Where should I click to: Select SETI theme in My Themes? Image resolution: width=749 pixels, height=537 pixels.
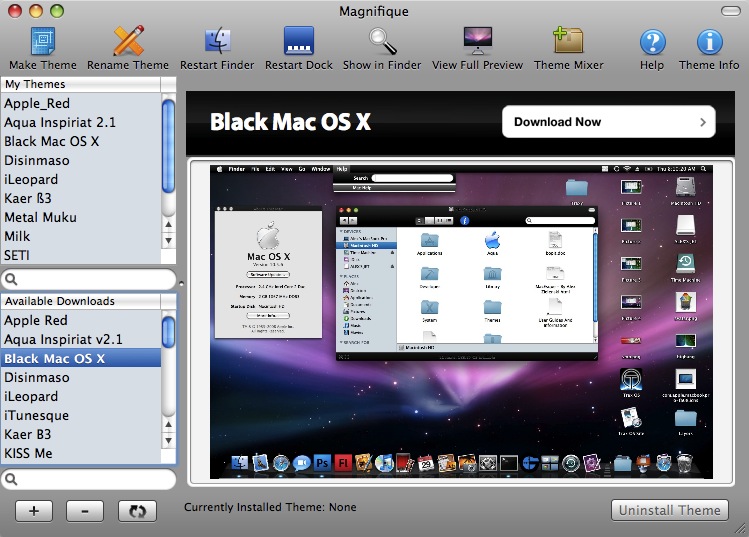point(81,255)
